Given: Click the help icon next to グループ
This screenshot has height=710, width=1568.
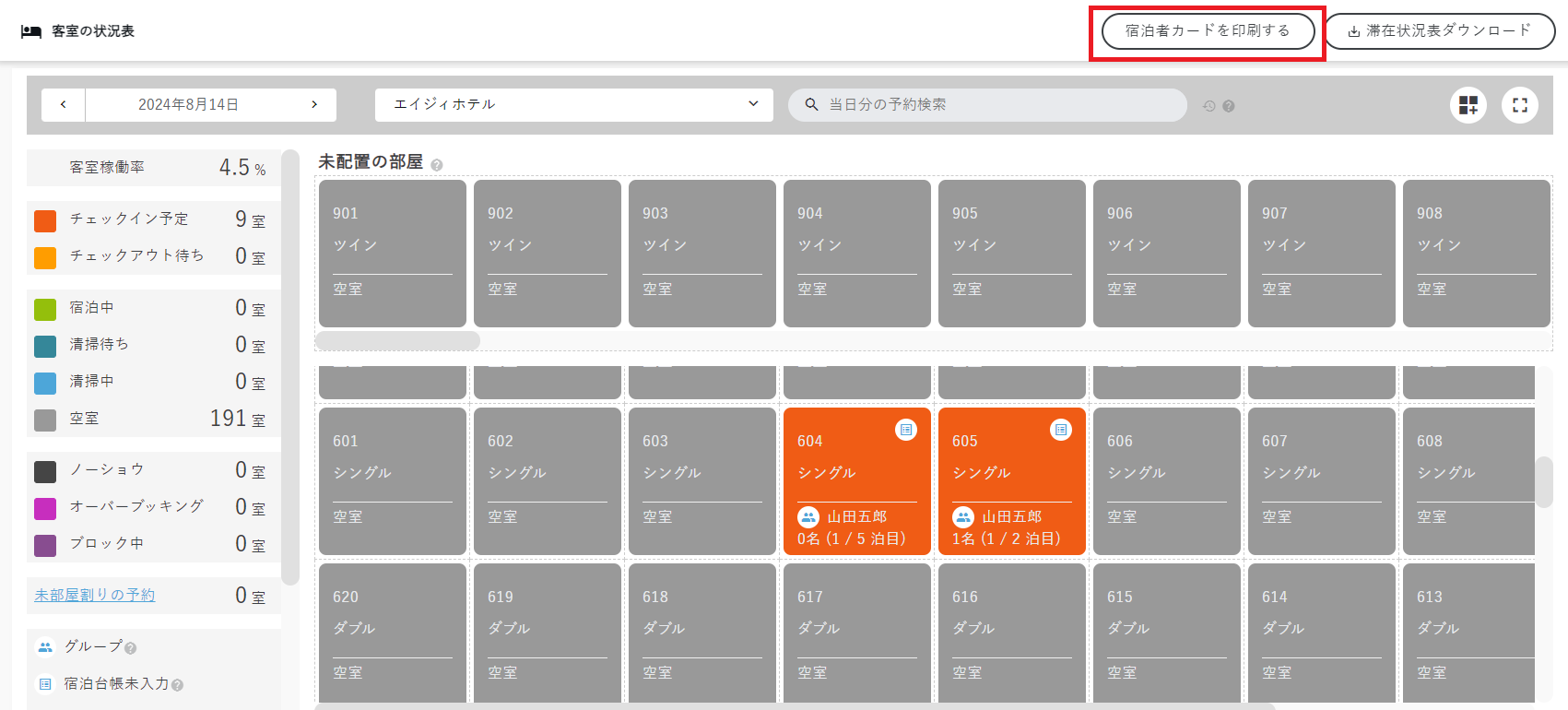Looking at the screenshot, I should tap(131, 648).
